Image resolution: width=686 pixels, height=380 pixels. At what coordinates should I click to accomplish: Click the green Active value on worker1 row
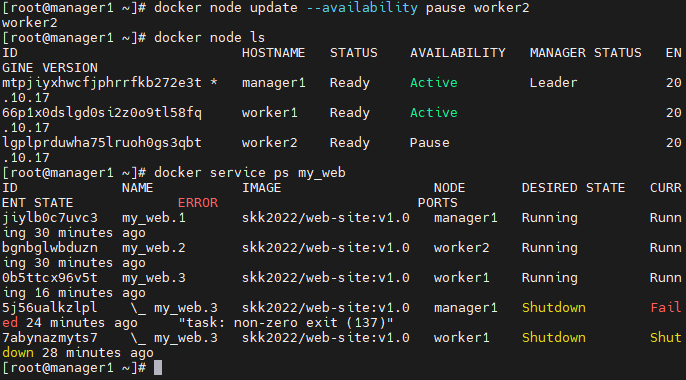click(x=434, y=113)
